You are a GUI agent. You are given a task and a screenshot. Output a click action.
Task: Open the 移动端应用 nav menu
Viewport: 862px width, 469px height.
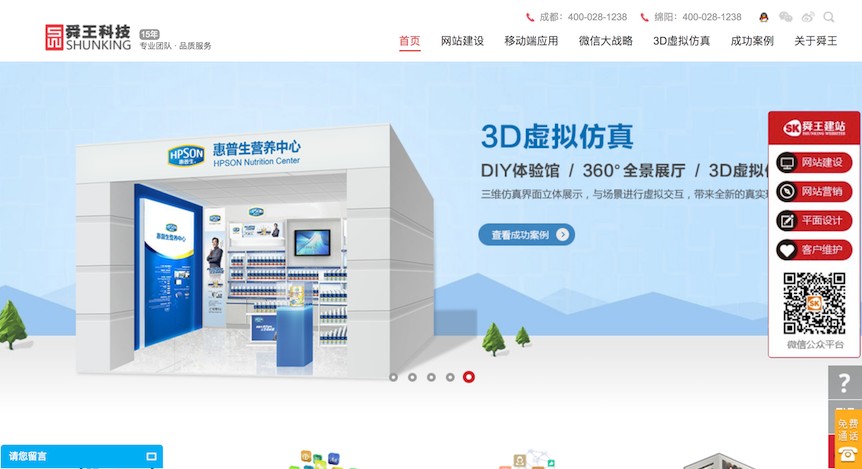(x=531, y=41)
